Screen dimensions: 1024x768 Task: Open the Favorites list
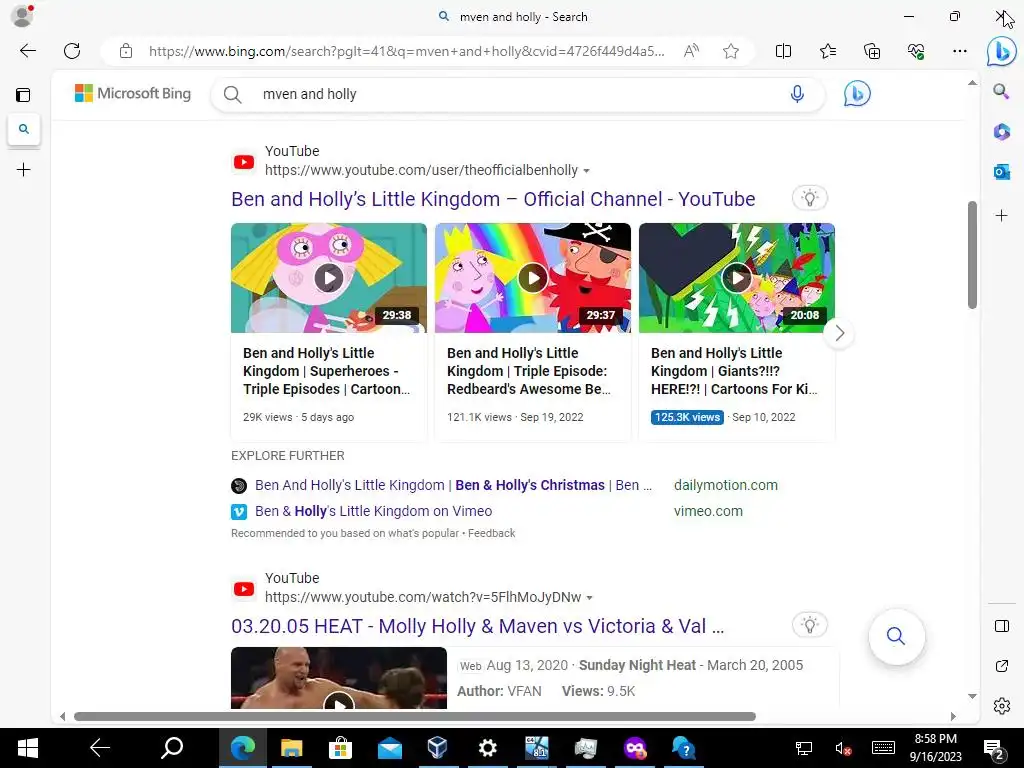827,51
